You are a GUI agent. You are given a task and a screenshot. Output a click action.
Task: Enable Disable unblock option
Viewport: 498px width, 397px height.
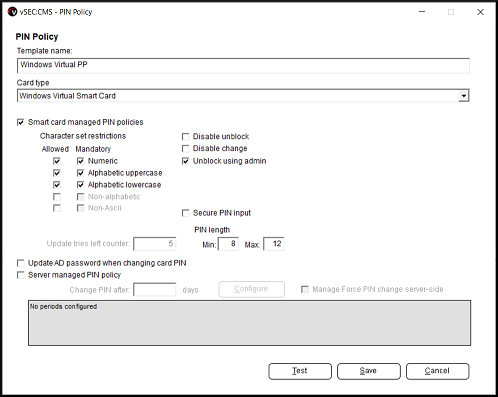point(186,137)
